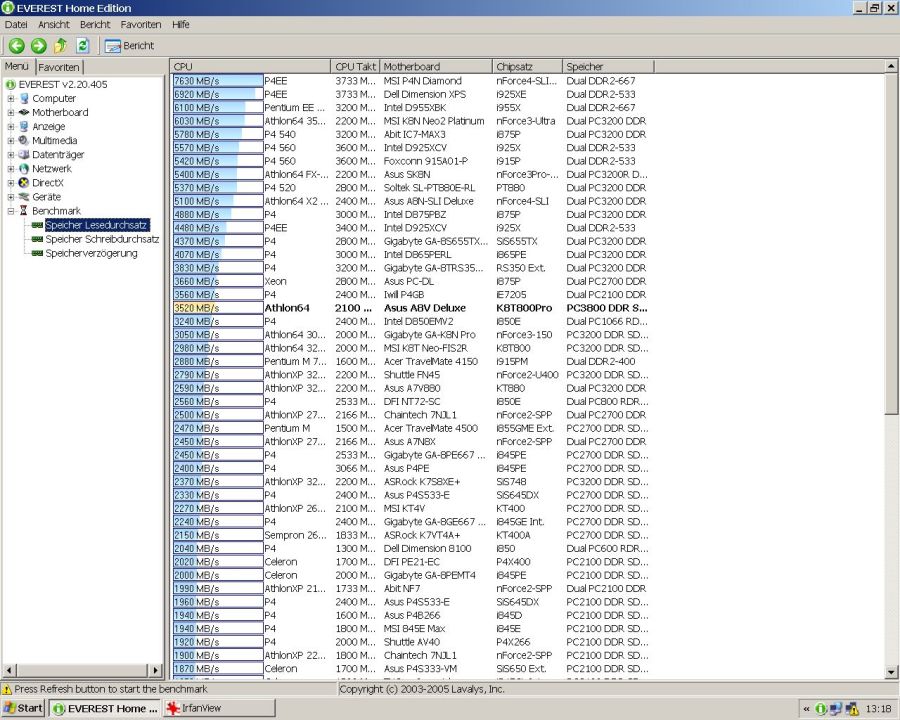Click the green Forward arrow icon
The image size is (900, 720).
click(x=38, y=46)
